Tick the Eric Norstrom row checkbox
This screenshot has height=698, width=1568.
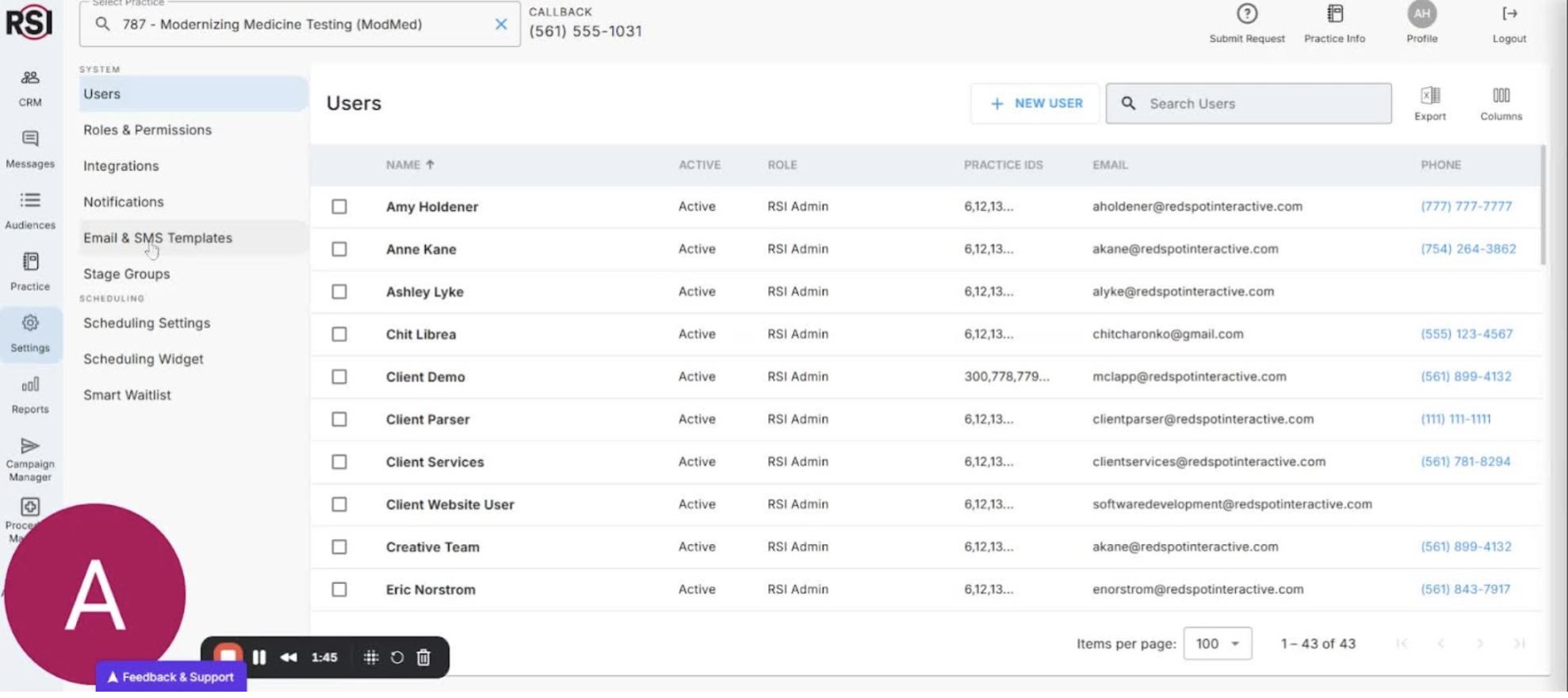(x=339, y=590)
